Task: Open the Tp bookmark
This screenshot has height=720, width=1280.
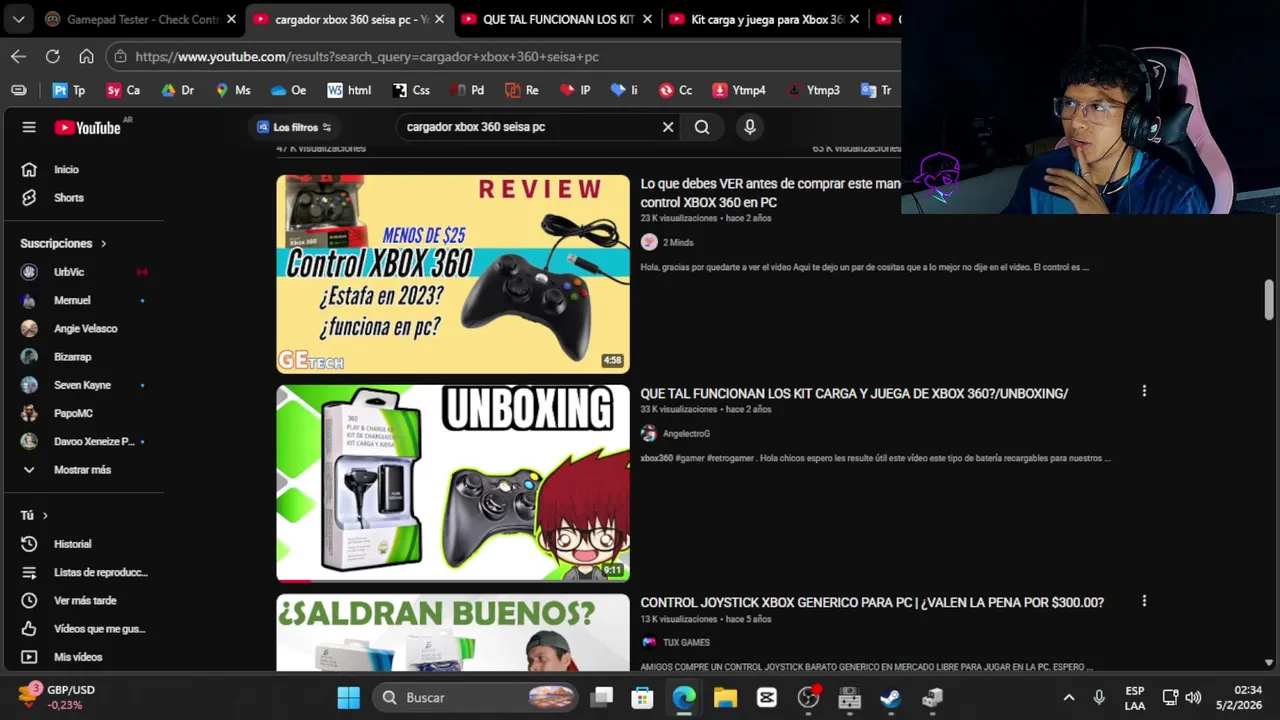Action: click(69, 90)
